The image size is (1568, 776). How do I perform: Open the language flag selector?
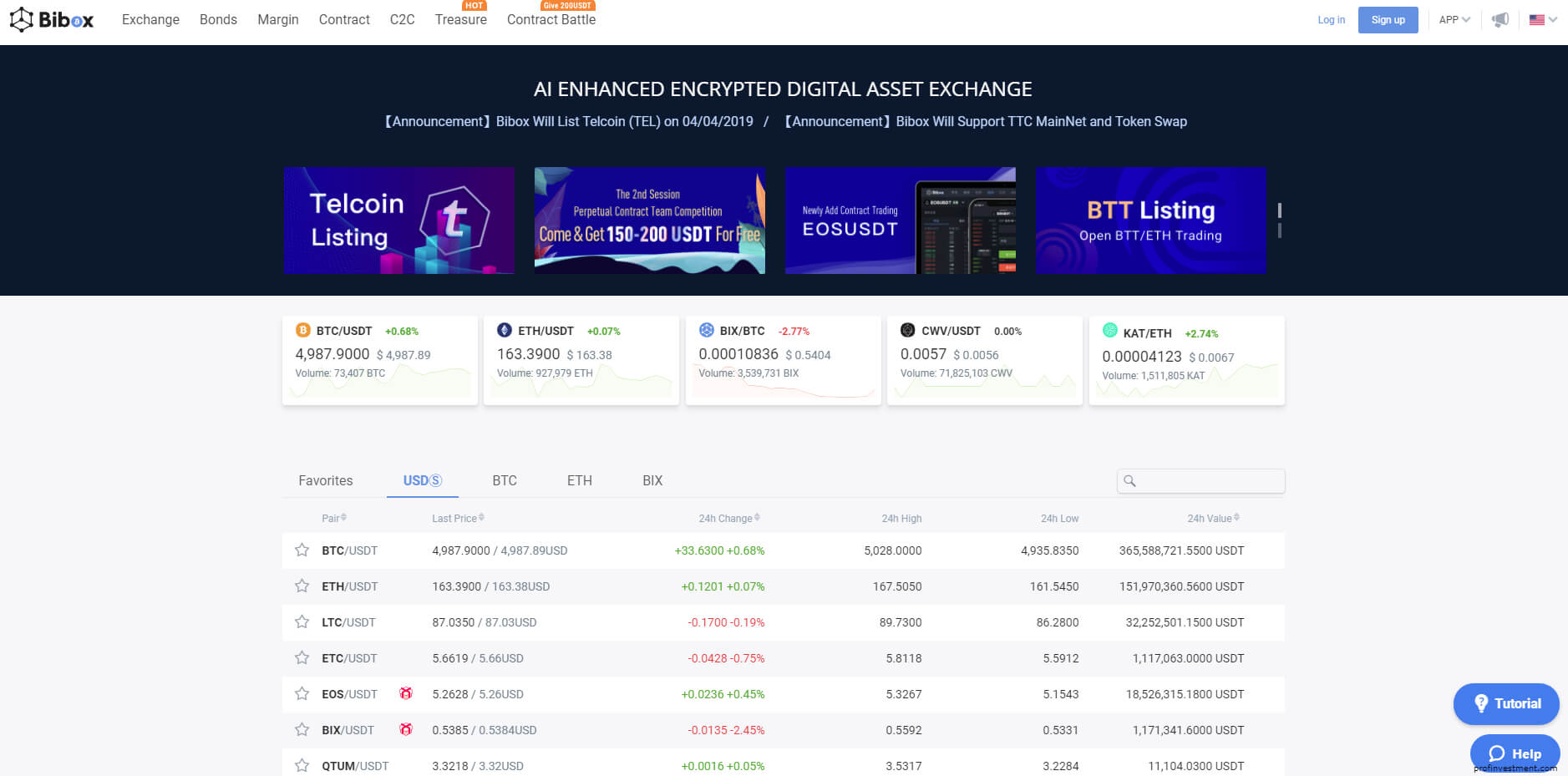[1543, 19]
